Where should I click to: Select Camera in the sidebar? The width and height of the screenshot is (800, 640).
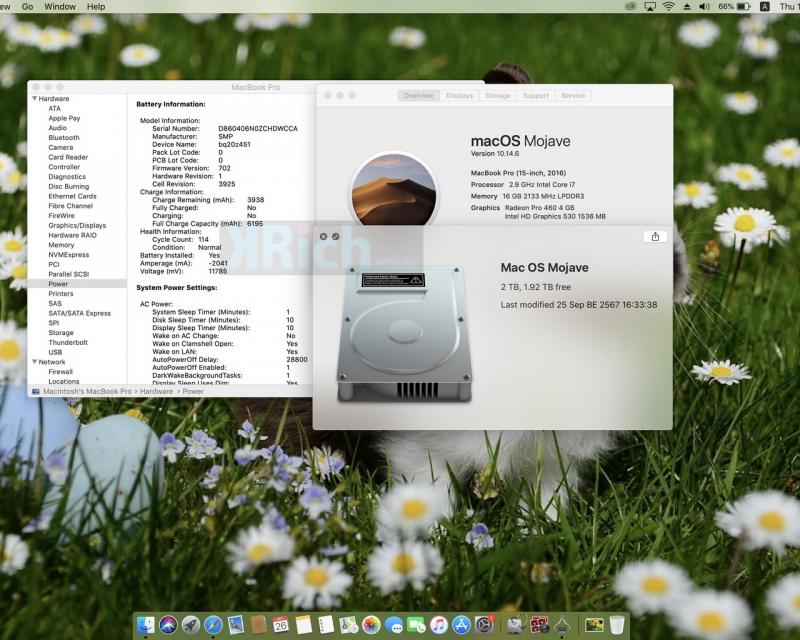coord(61,147)
